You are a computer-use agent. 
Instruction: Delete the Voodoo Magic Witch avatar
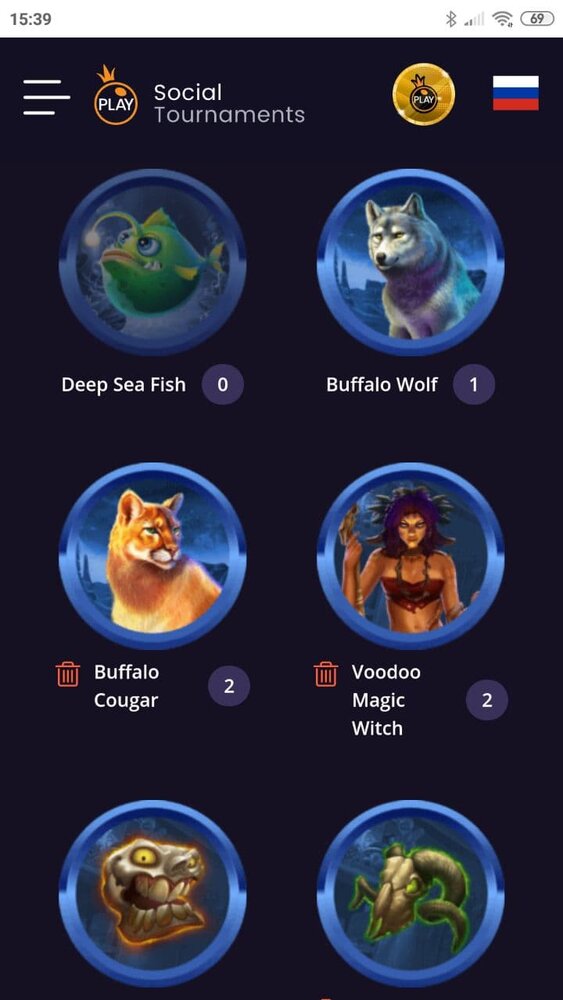[x=326, y=674]
